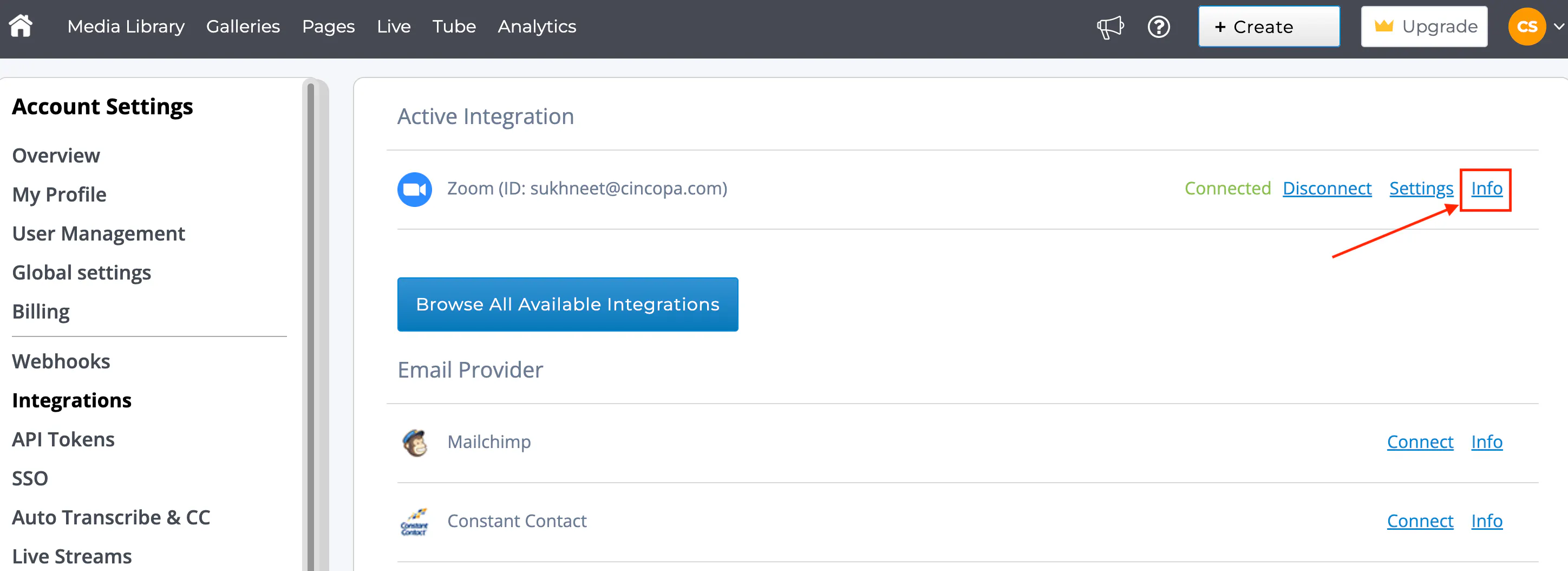Screen dimensions: 1568x571
Task: Click the + Create button
Action: pos(1269,26)
